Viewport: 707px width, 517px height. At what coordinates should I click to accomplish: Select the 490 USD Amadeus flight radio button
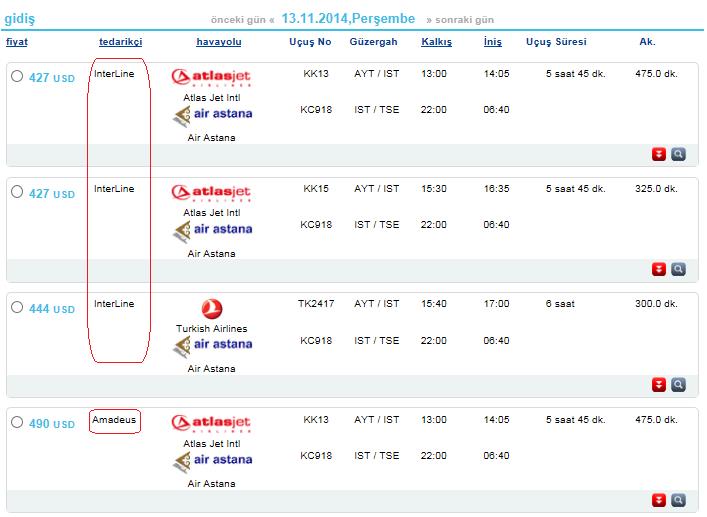coord(17,422)
